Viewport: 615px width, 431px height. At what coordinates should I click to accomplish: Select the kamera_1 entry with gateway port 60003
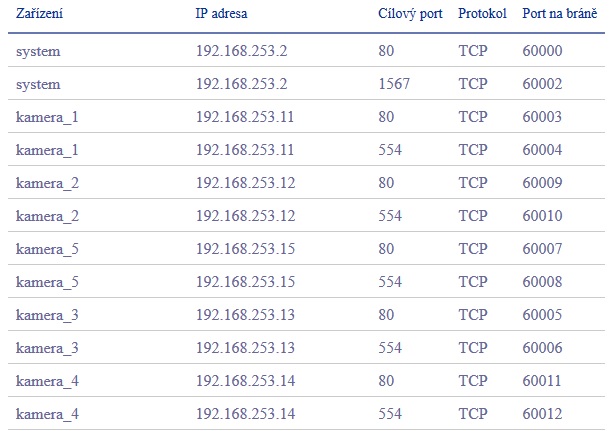306,116
